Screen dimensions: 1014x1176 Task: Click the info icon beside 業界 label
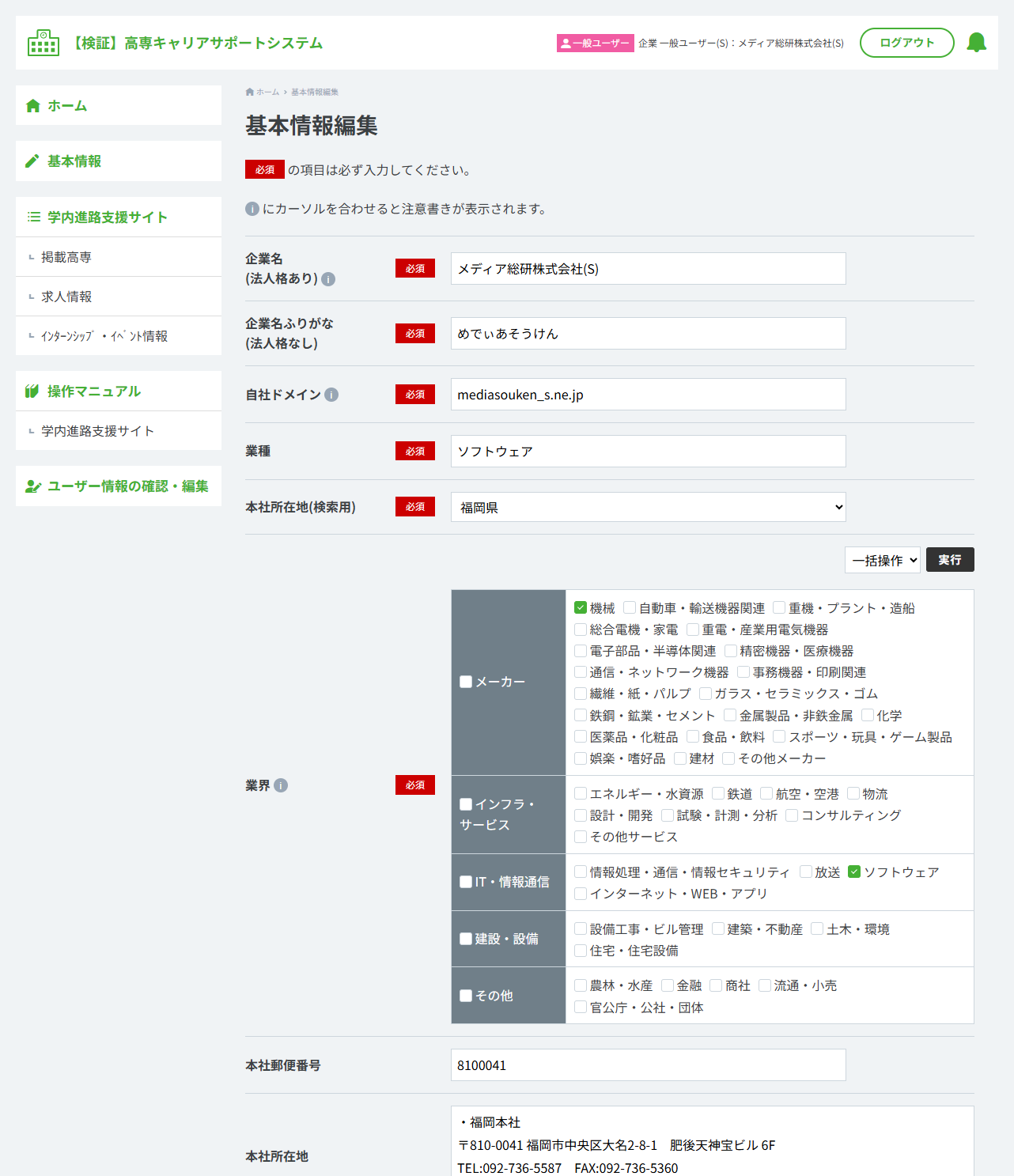pos(281,785)
